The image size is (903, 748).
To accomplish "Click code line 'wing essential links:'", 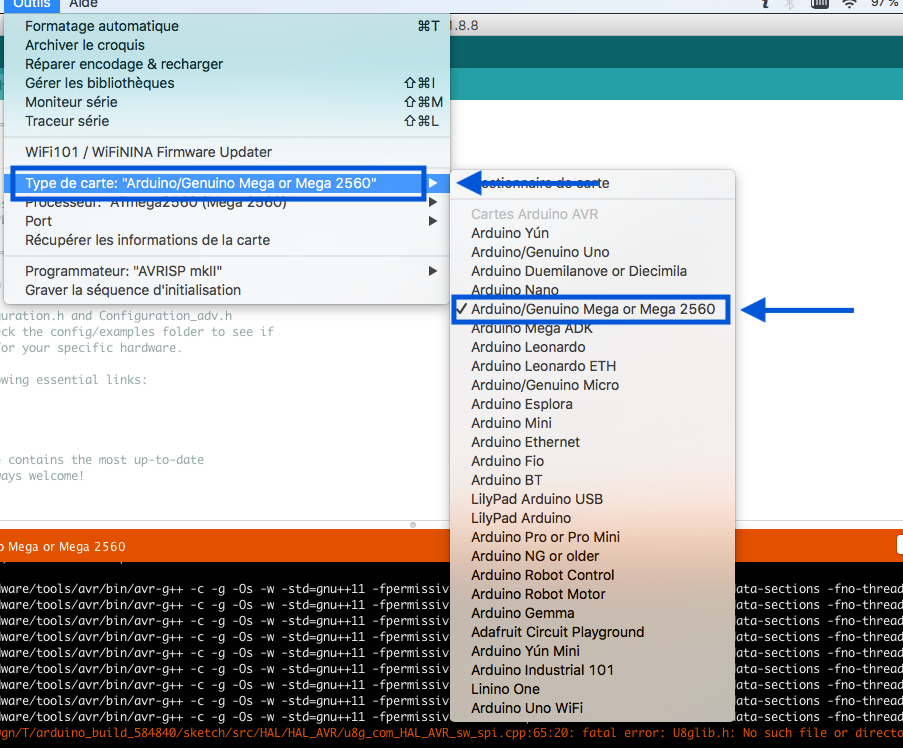I will coord(74,379).
